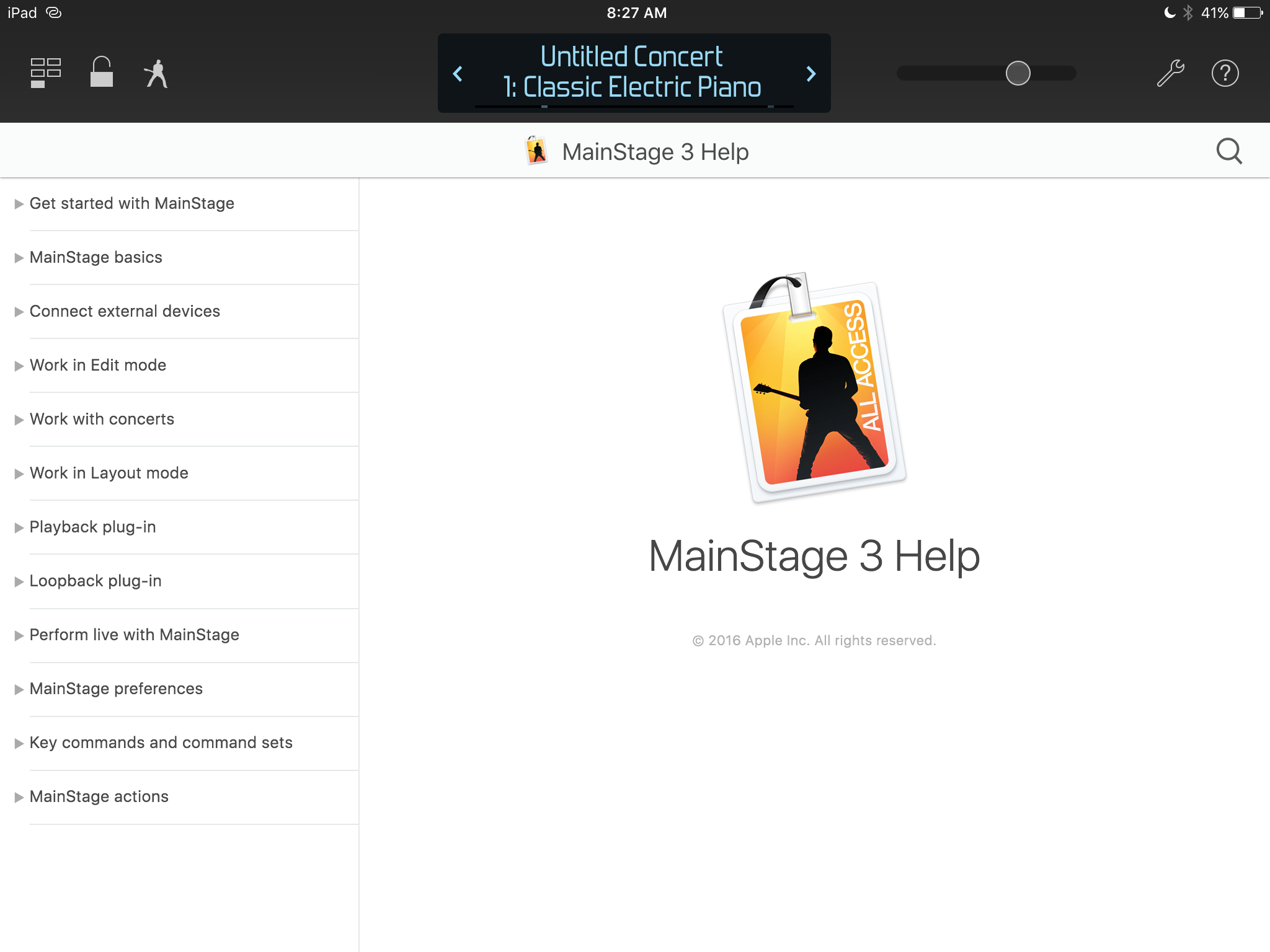Click the padlock icon in the toolbar
The width and height of the screenshot is (1270, 952).
100,73
